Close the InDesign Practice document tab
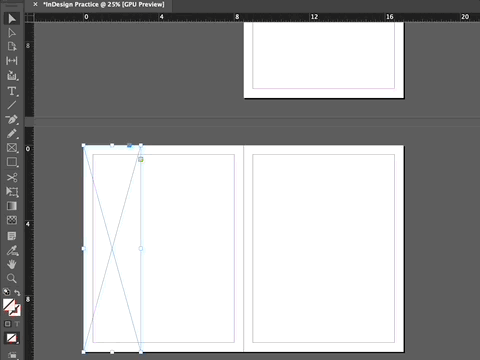 click(35, 4)
